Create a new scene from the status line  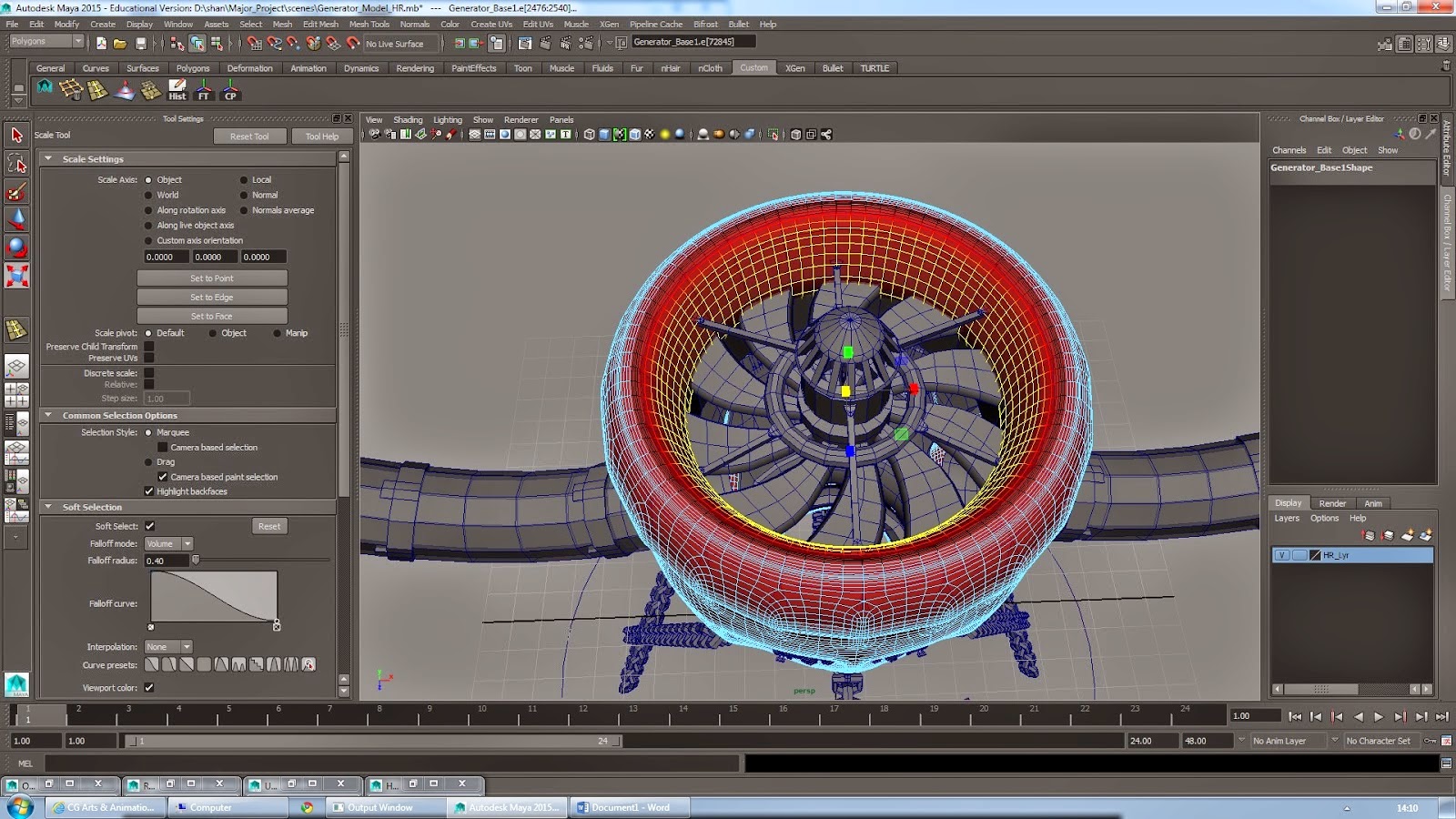tap(101, 43)
